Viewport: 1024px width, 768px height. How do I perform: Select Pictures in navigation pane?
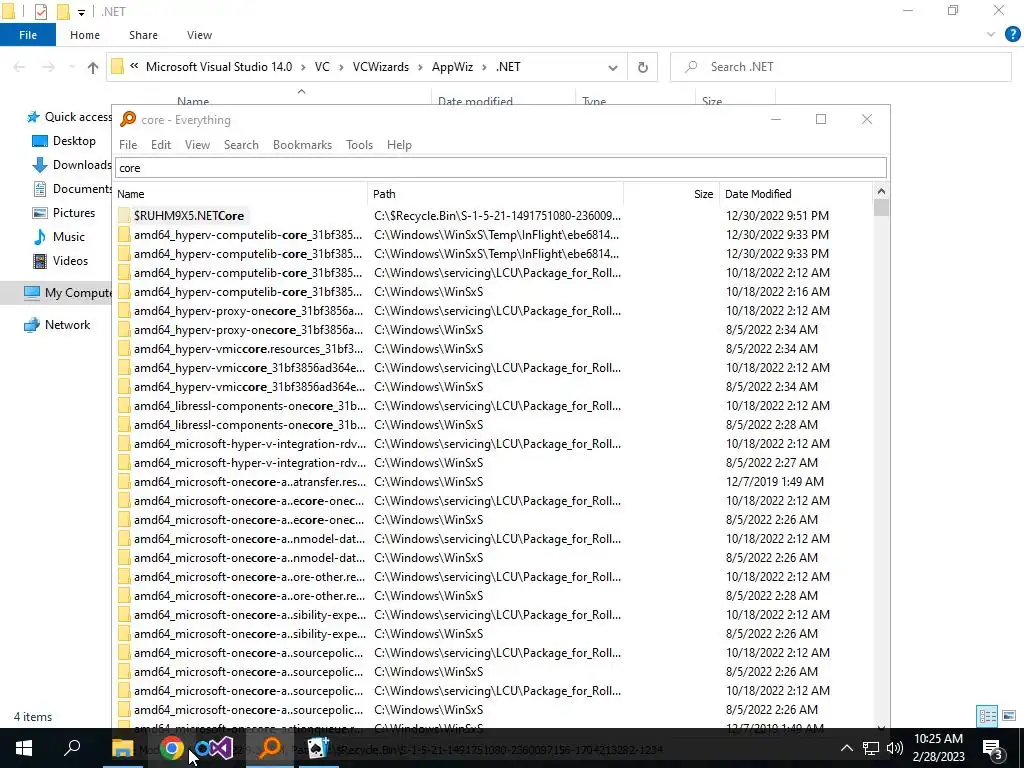tap(64, 213)
